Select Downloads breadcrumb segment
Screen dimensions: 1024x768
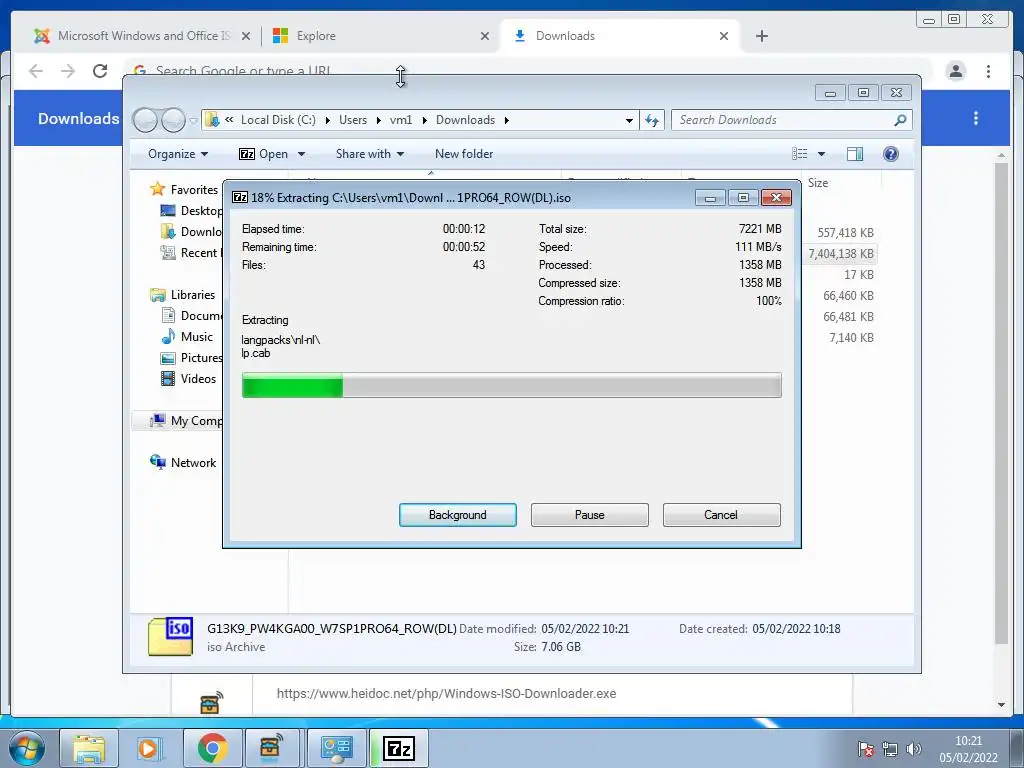click(466, 120)
